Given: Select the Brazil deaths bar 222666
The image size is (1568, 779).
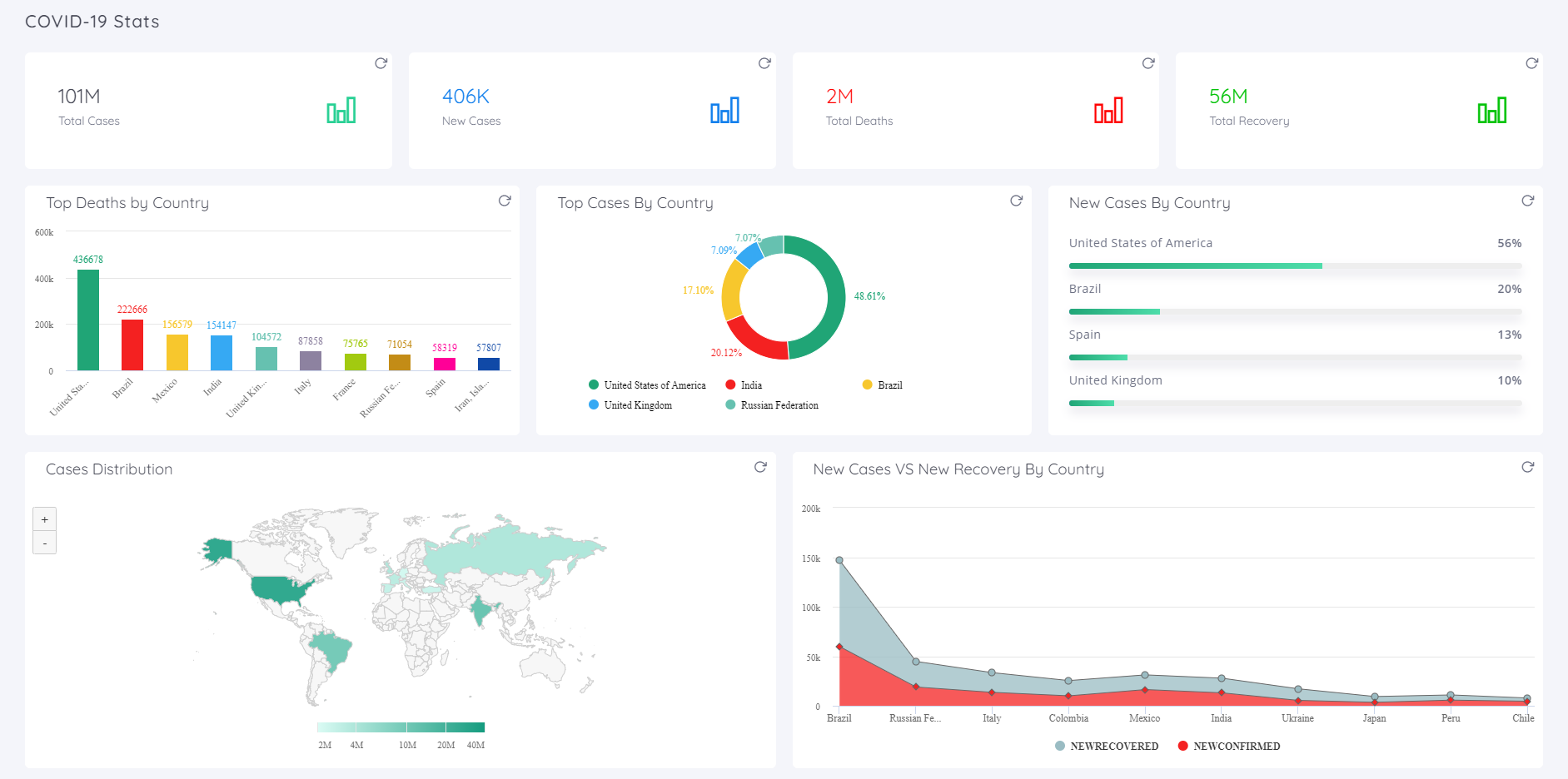Looking at the screenshot, I should pyautogui.click(x=132, y=345).
